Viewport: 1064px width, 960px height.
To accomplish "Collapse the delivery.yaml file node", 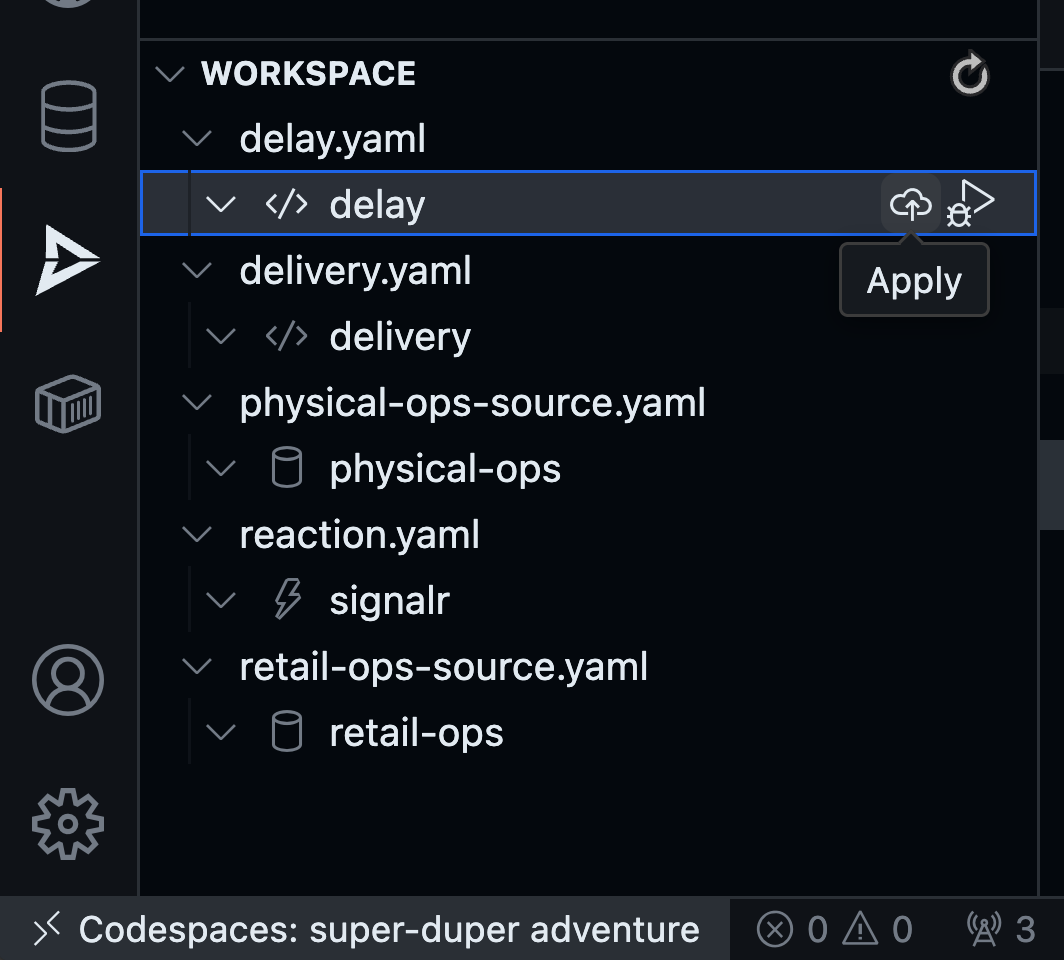I will pyautogui.click(x=199, y=270).
